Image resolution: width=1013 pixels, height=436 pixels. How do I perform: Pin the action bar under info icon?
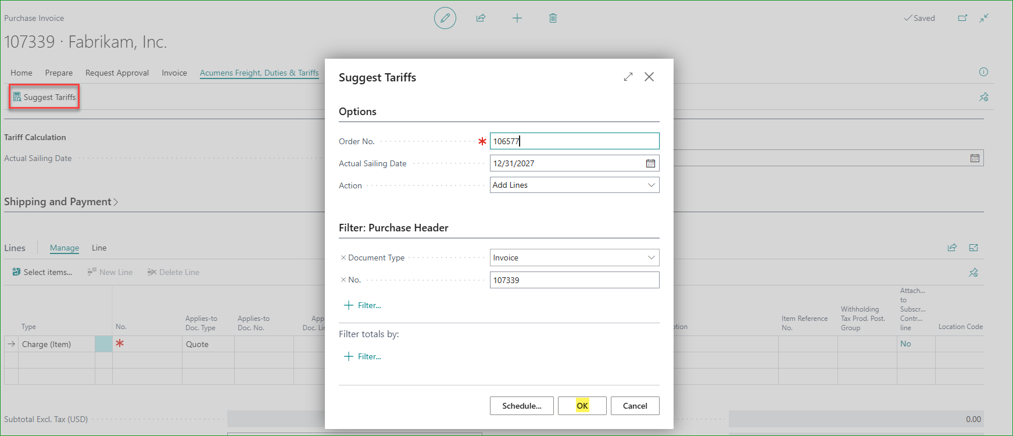coord(984,98)
